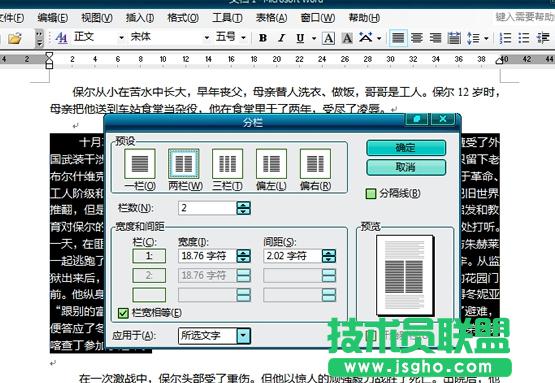Select distributed alignment icon
This screenshot has width=555, height=383.
point(454,38)
